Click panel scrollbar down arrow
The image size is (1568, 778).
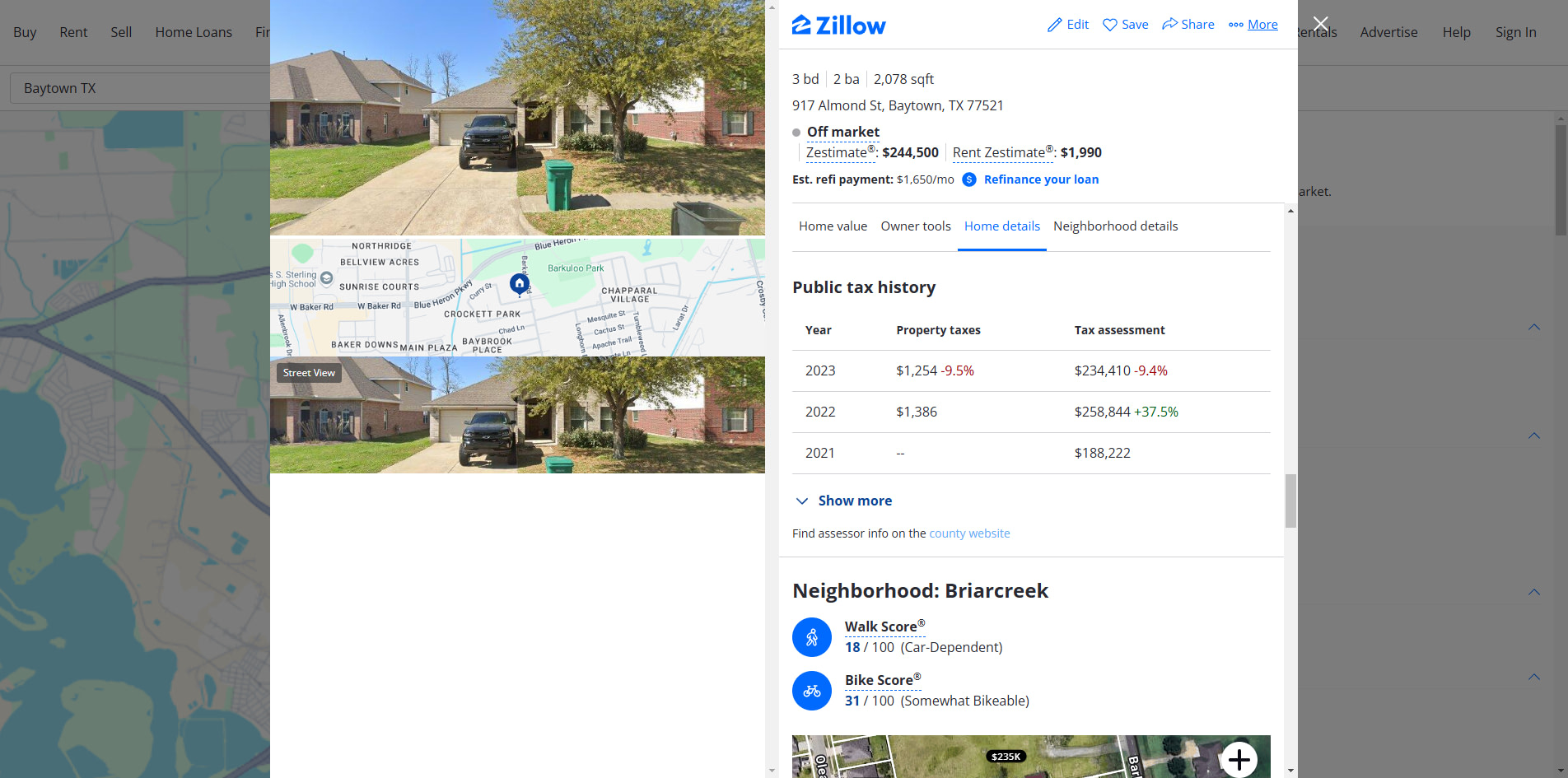[1290, 771]
